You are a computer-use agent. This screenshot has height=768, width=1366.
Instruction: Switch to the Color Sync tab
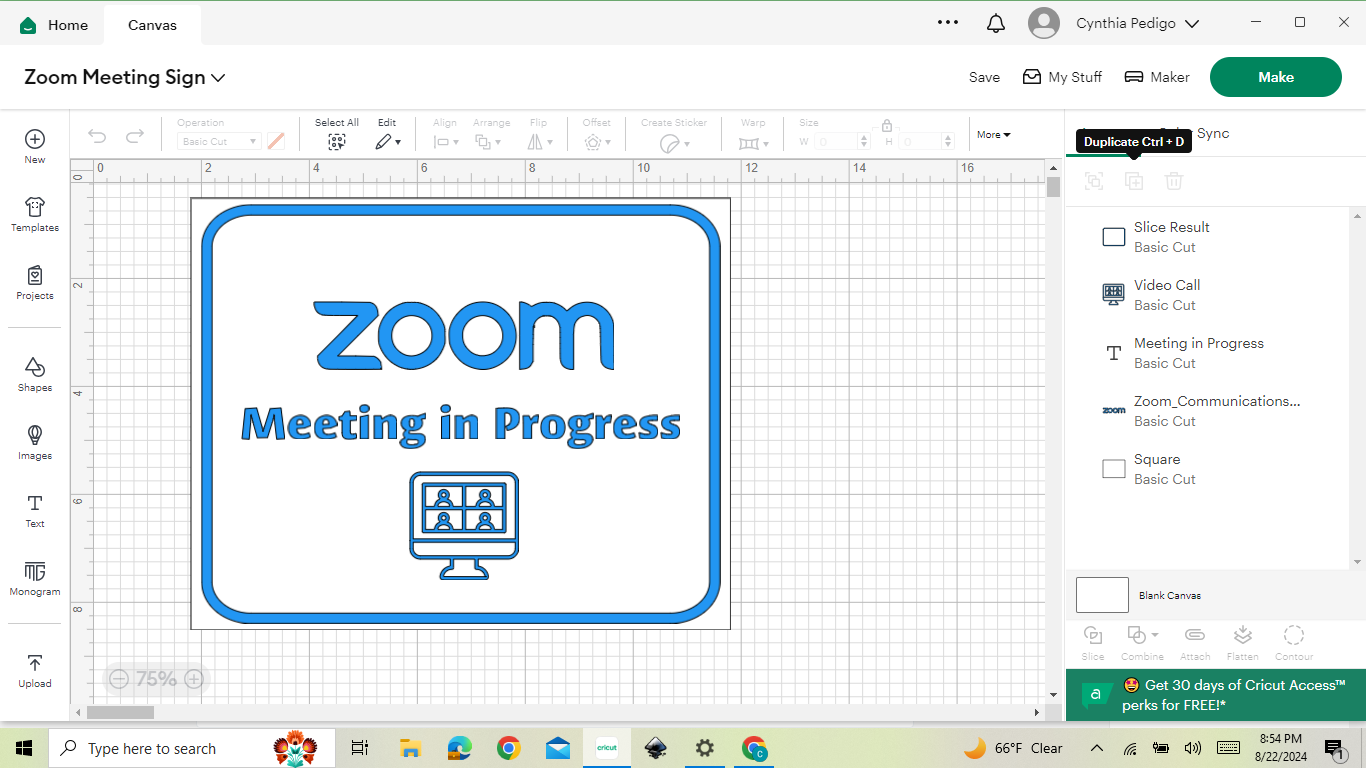(x=1195, y=133)
